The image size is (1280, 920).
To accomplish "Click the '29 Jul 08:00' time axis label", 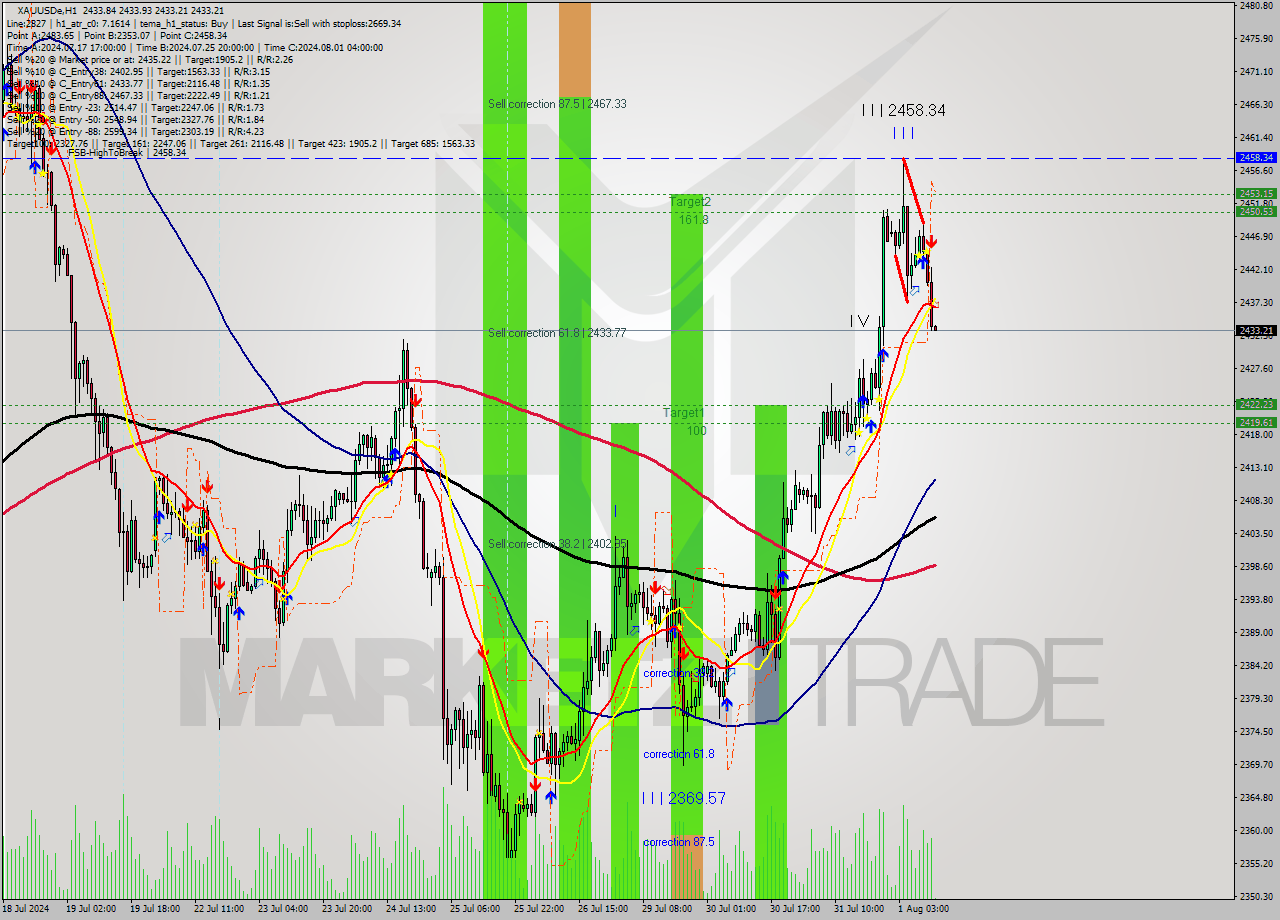I will coord(667,909).
